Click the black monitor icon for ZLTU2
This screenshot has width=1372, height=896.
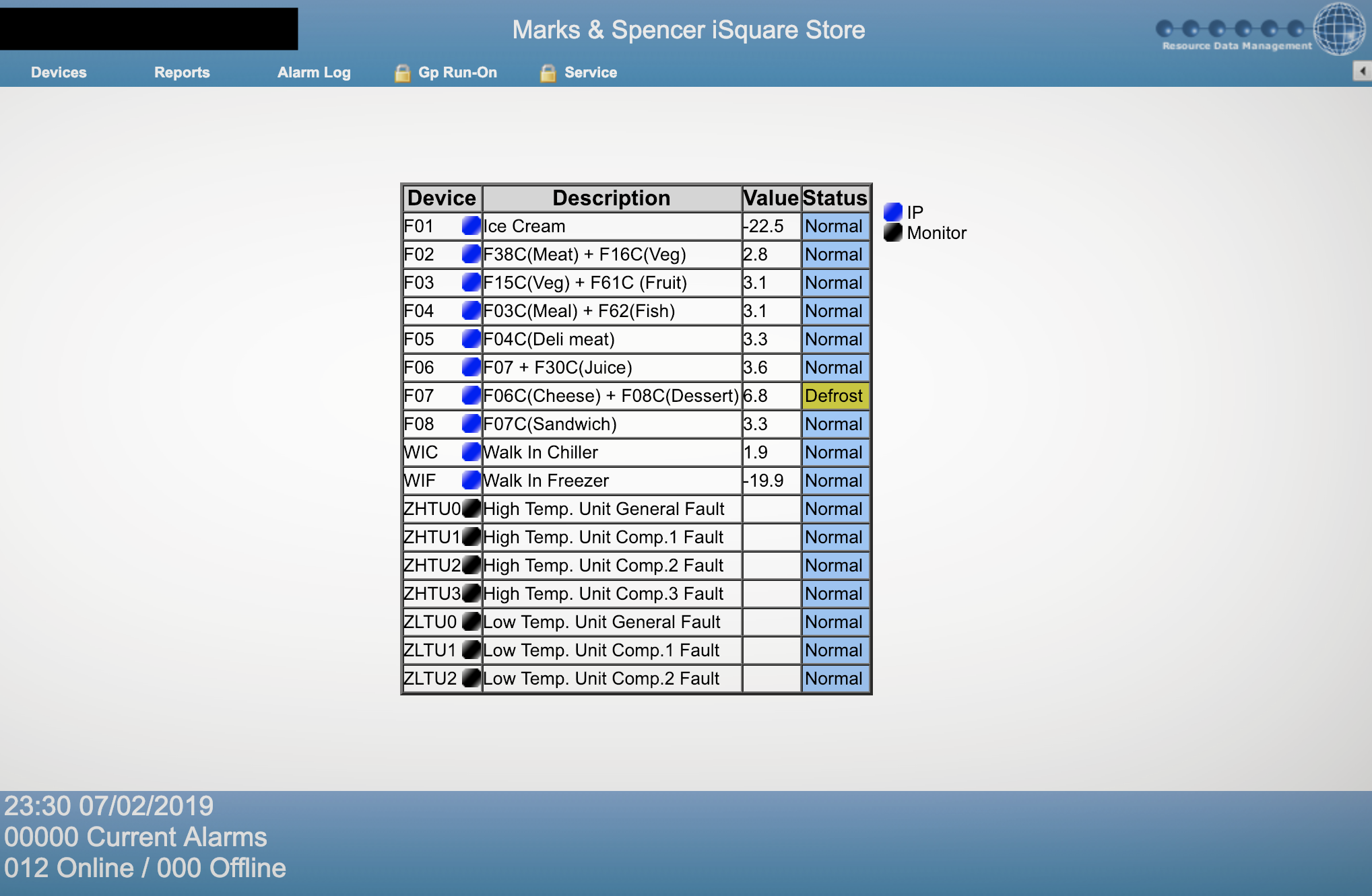click(x=471, y=679)
